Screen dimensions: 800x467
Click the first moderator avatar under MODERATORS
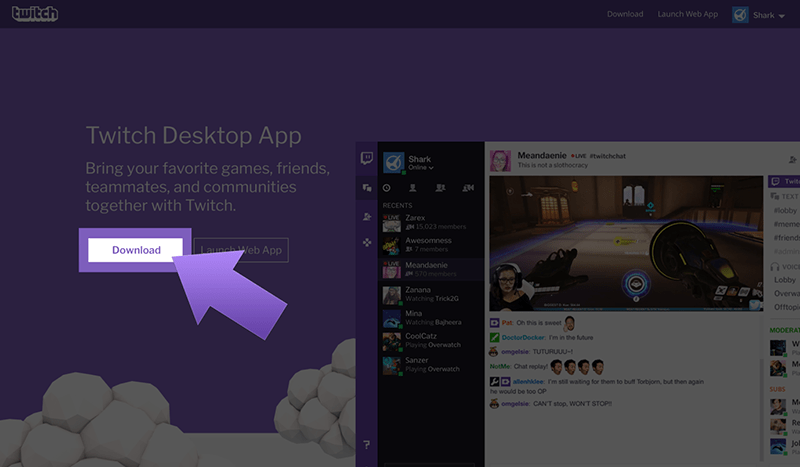tap(778, 348)
